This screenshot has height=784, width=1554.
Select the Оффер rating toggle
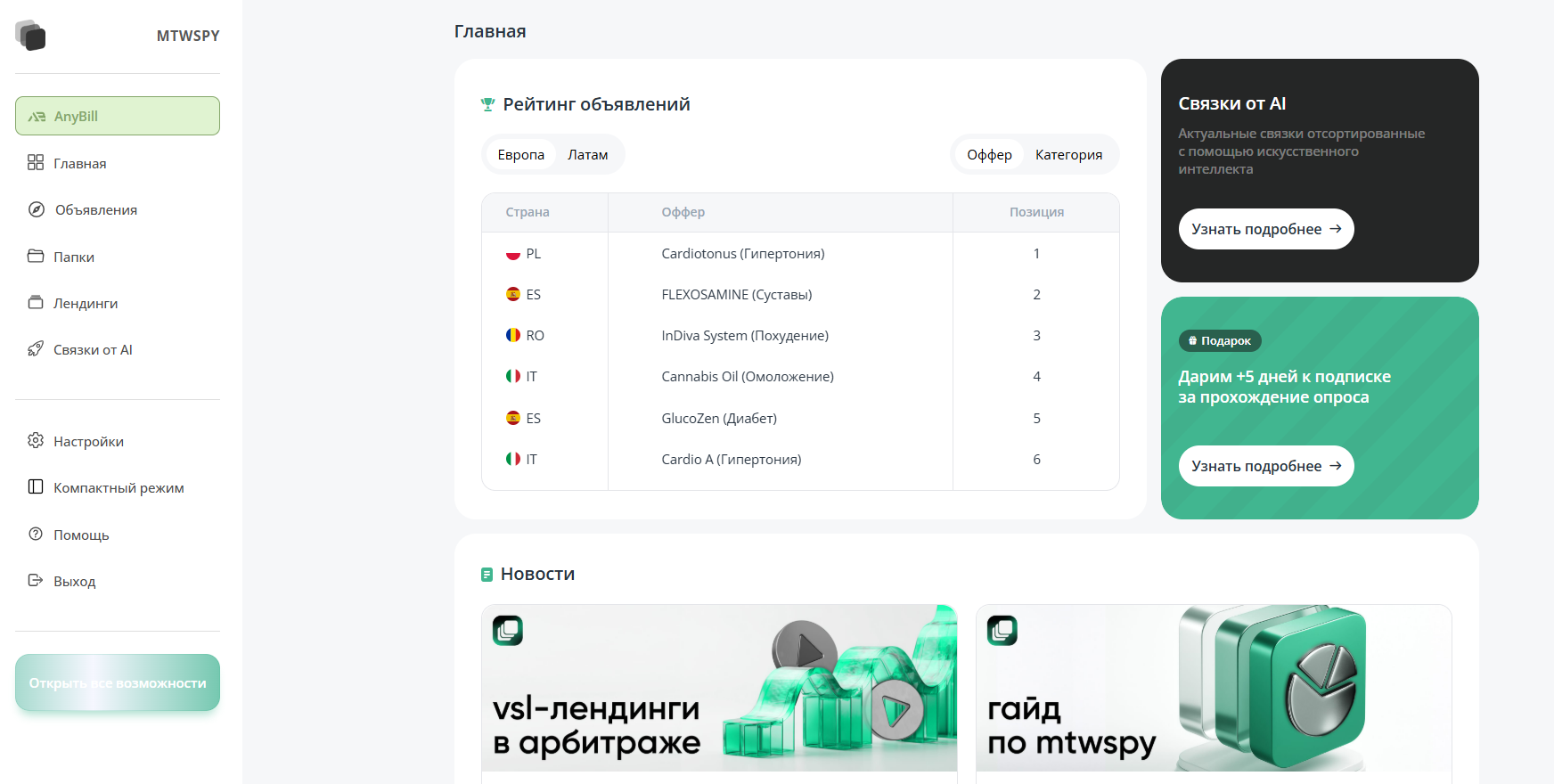pyautogui.click(x=989, y=155)
